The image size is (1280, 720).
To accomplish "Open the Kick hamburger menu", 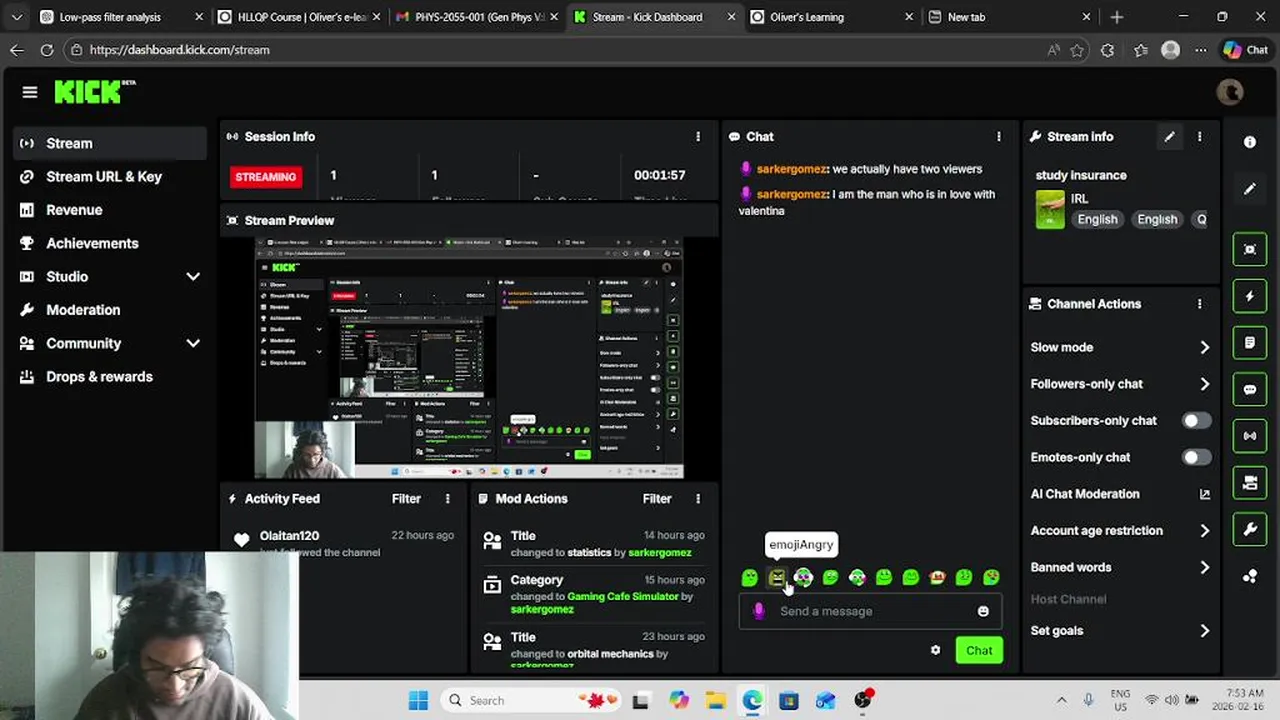I will pyautogui.click(x=30, y=92).
